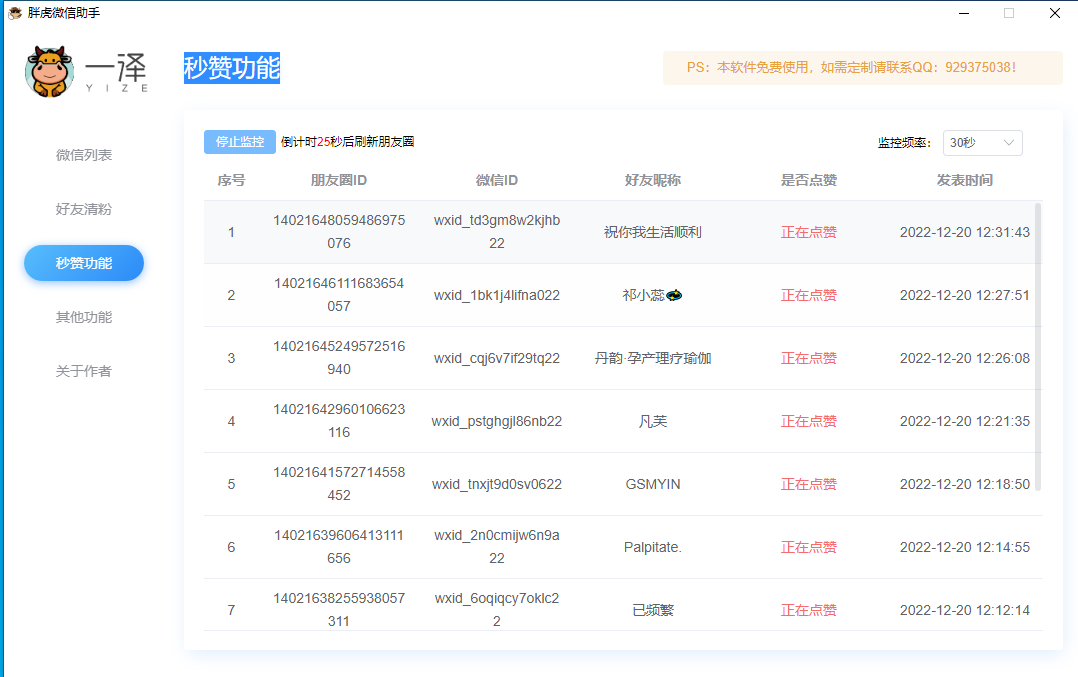Click the cow logo icon in sidebar
The image size is (1078, 677).
coord(50,71)
